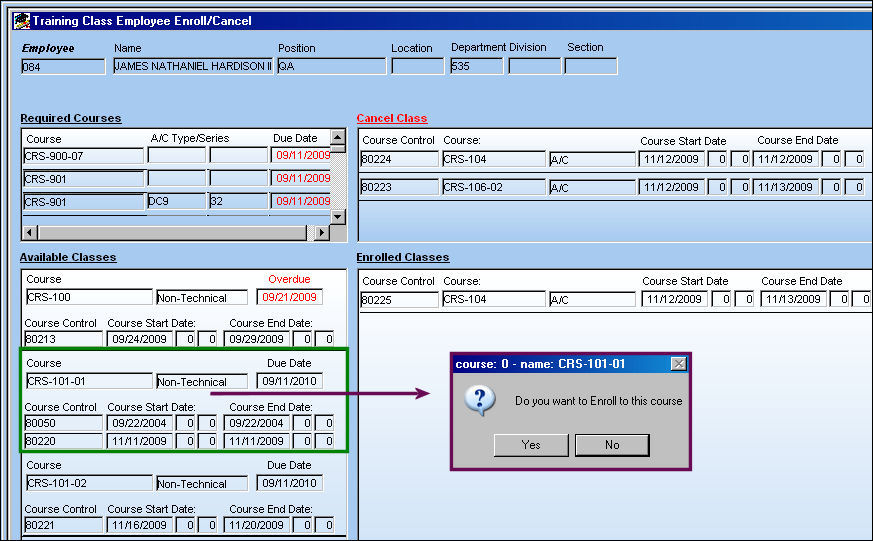Click the Employee number field 084

click(63, 67)
